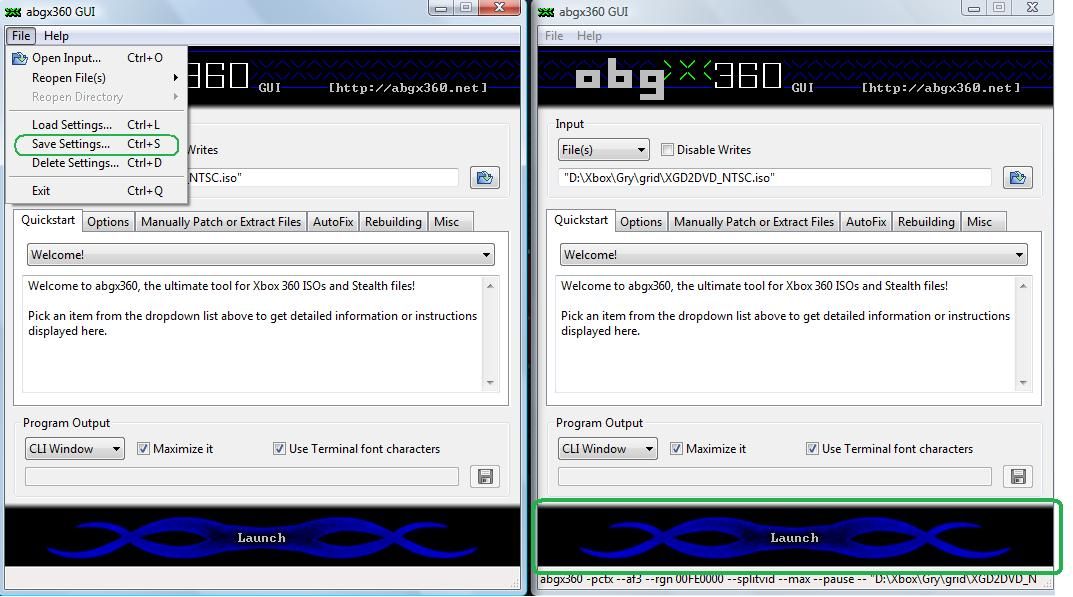Click File menu in left window
This screenshot has height=597, width=1073.
coord(21,36)
